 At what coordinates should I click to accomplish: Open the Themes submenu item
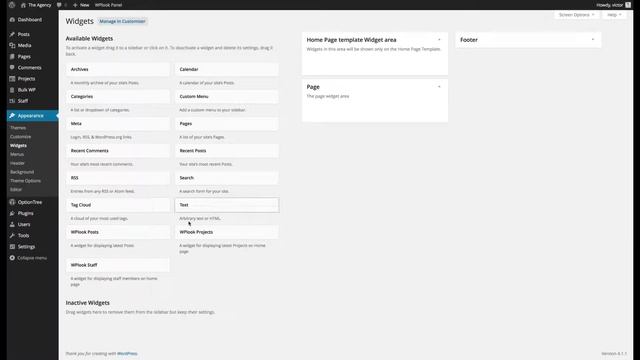coord(18,128)
